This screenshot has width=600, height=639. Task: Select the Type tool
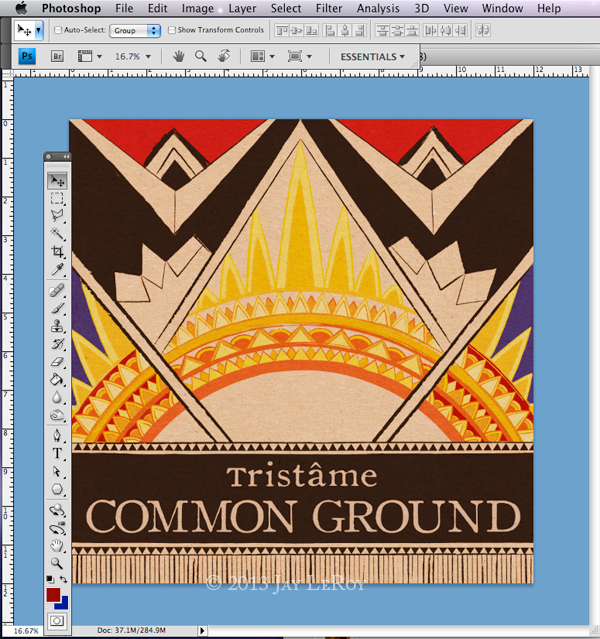coord(57,454)
